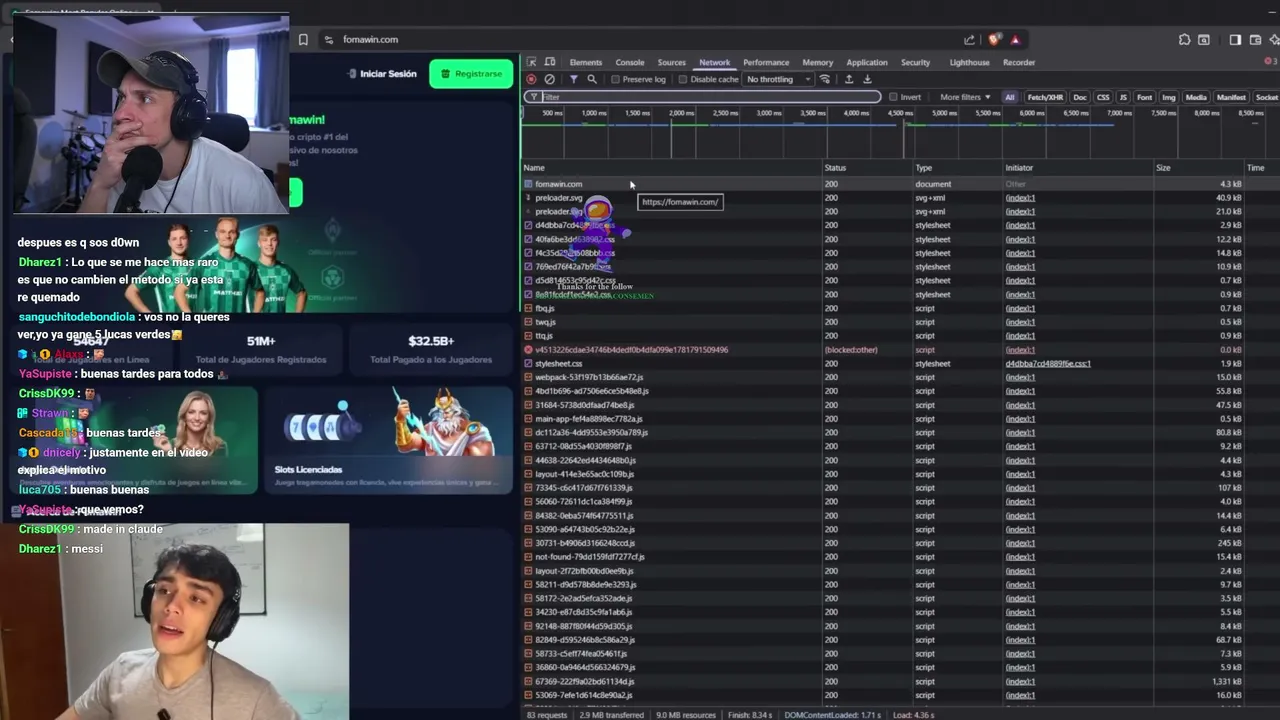Image resolution: width=1280 pixels, height=720 pixels.
Task: Select the Performance tab
Action: click(766, 62)
